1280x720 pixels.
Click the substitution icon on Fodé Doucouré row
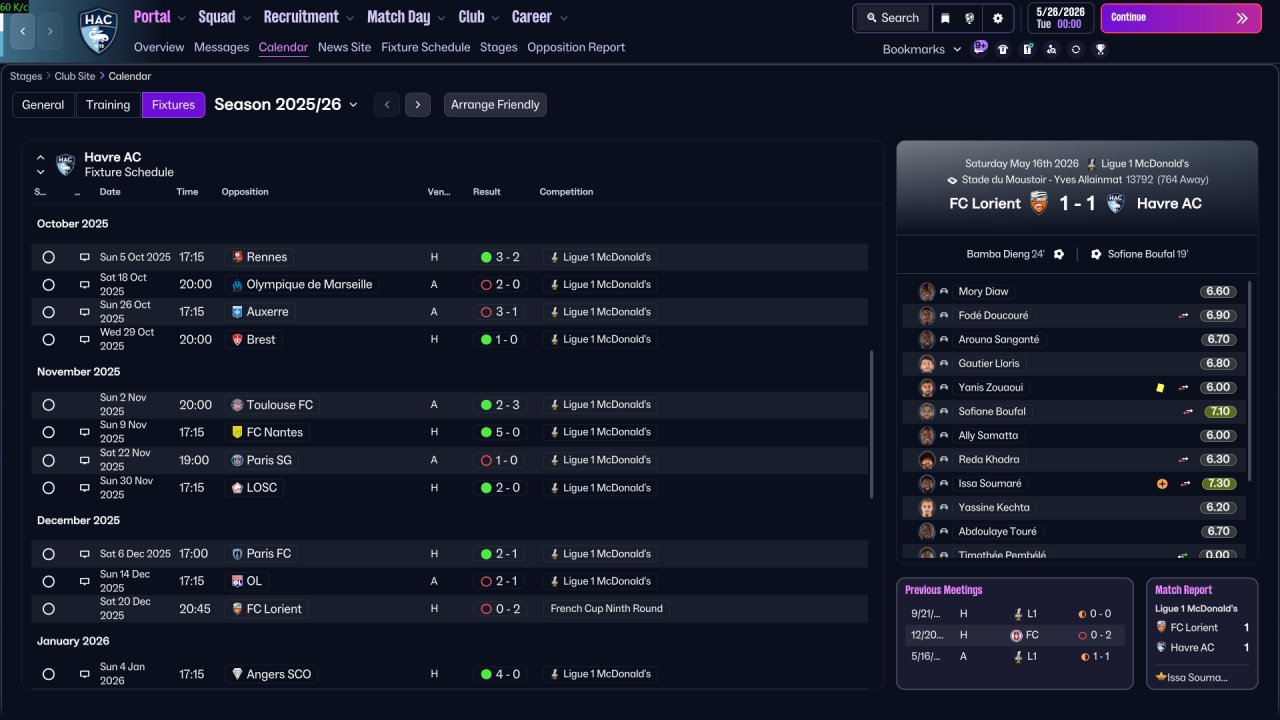point(1185,315)
